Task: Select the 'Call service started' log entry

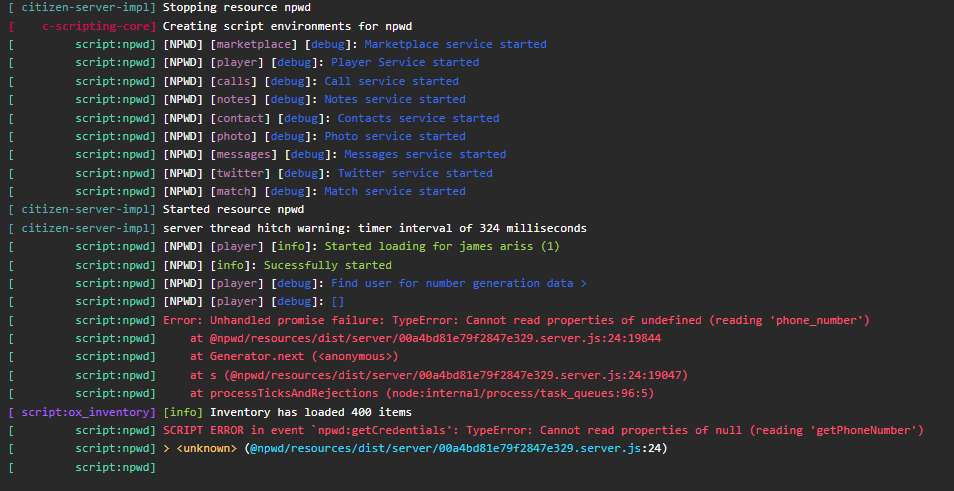Action: (391, 81)
